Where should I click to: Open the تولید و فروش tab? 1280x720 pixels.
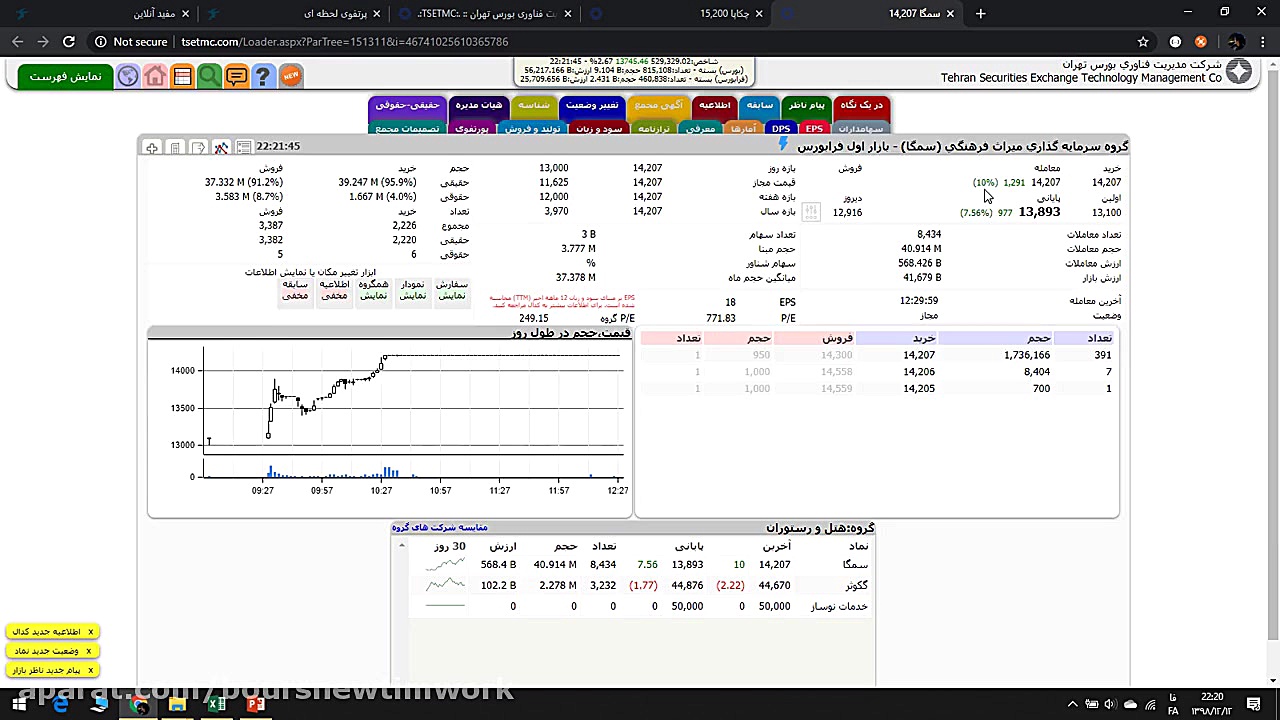click(532, 128)
